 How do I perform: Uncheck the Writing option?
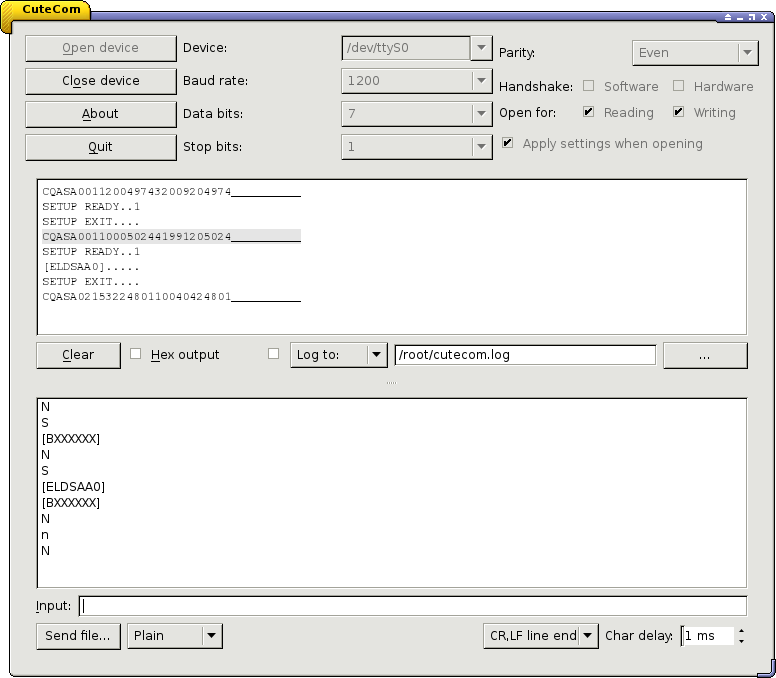click(679, 112)
